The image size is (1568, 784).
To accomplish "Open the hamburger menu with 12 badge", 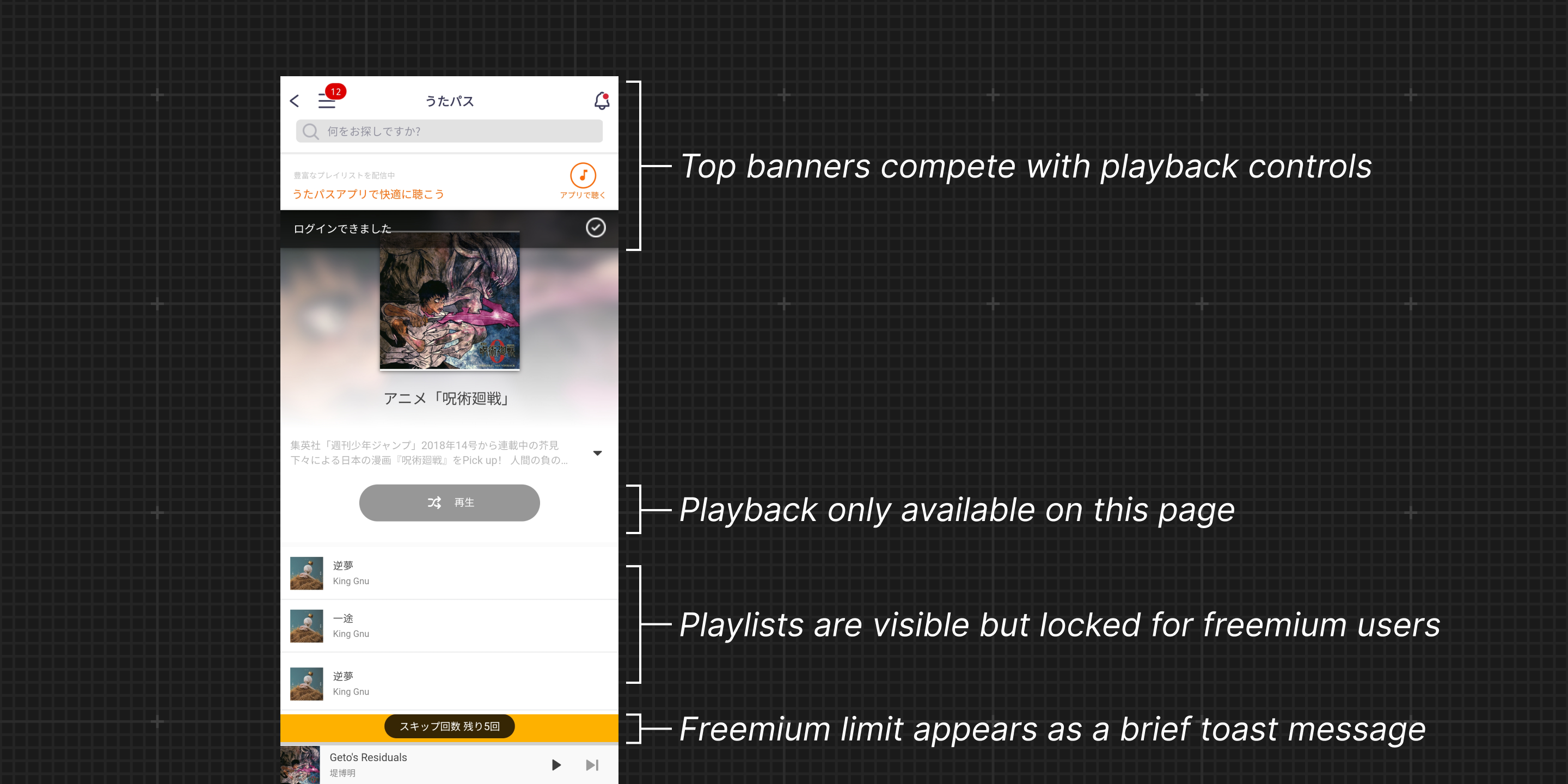I will pyautogui.click(x=327, y=101).
